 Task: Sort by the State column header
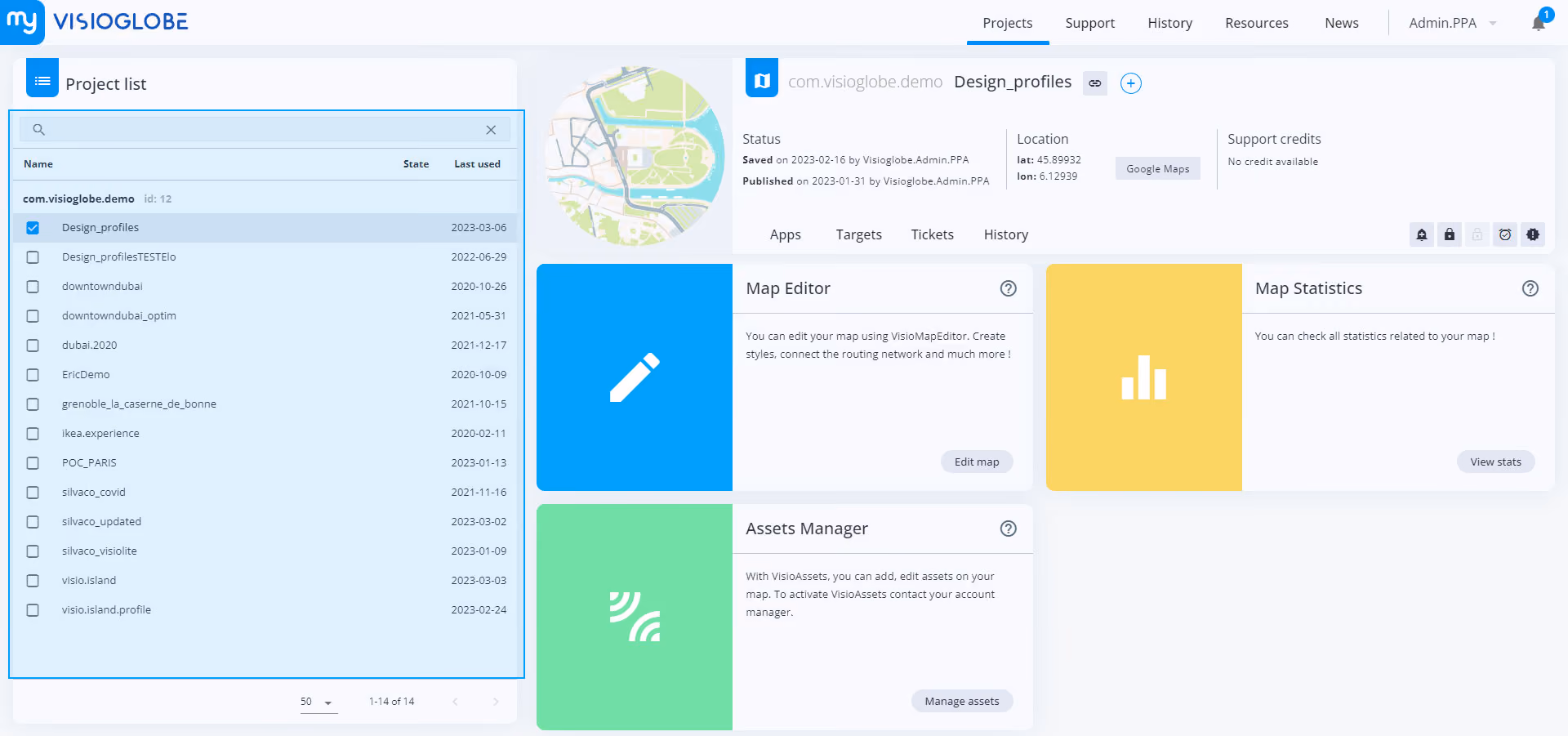point(416,164)
